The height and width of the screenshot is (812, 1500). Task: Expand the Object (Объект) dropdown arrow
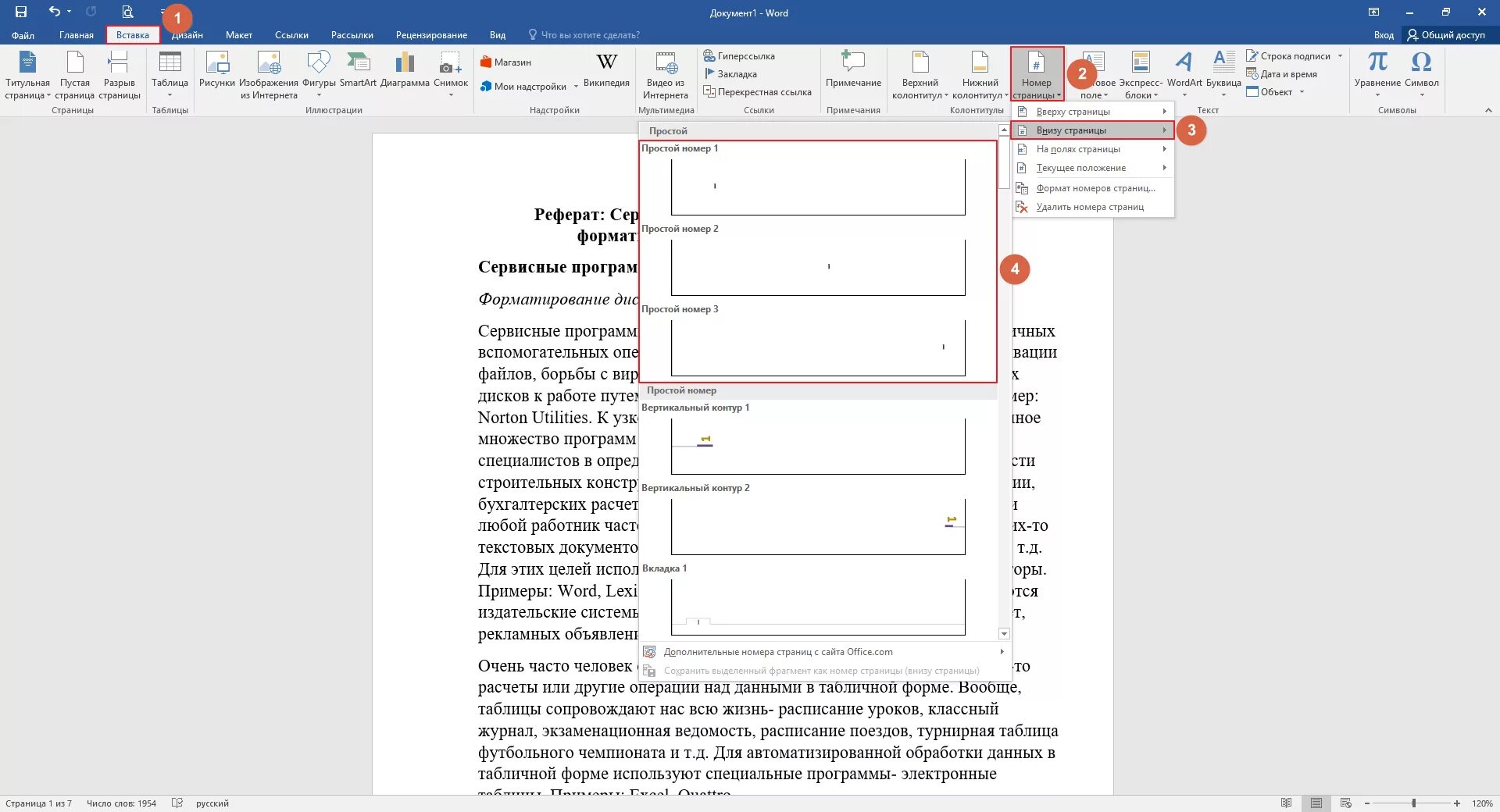pyautogui.click(x=1302, y=92)
